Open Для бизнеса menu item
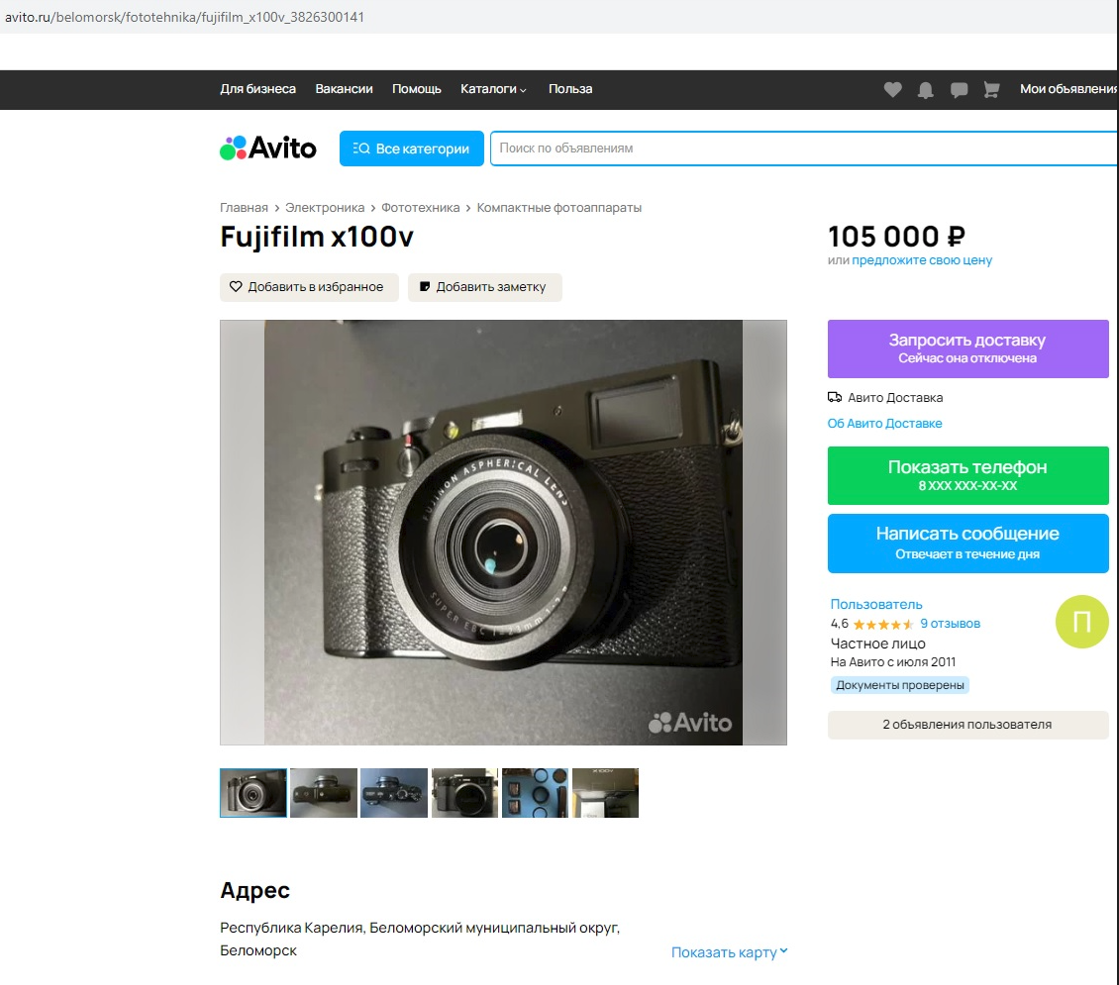Viewport: 1119px width, 985px height. tap(258, 89)
